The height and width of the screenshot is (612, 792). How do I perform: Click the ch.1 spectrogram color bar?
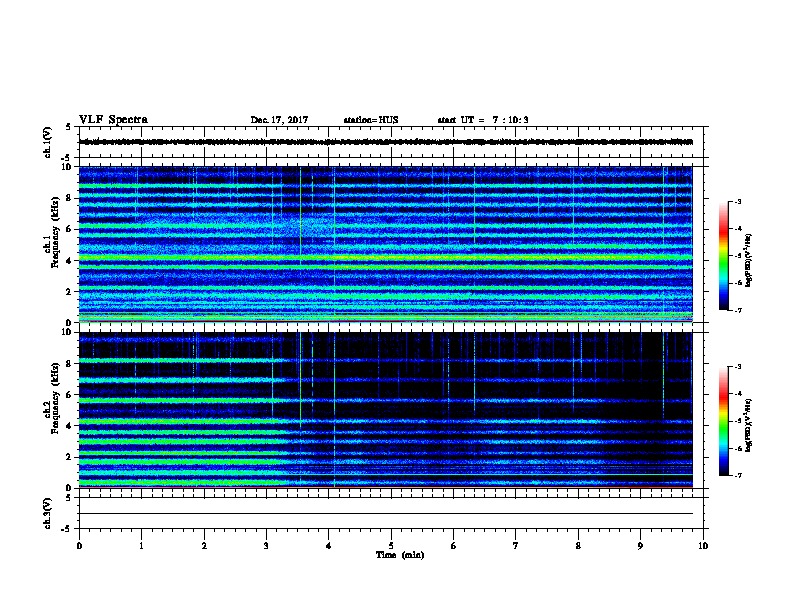click(723, 256)
